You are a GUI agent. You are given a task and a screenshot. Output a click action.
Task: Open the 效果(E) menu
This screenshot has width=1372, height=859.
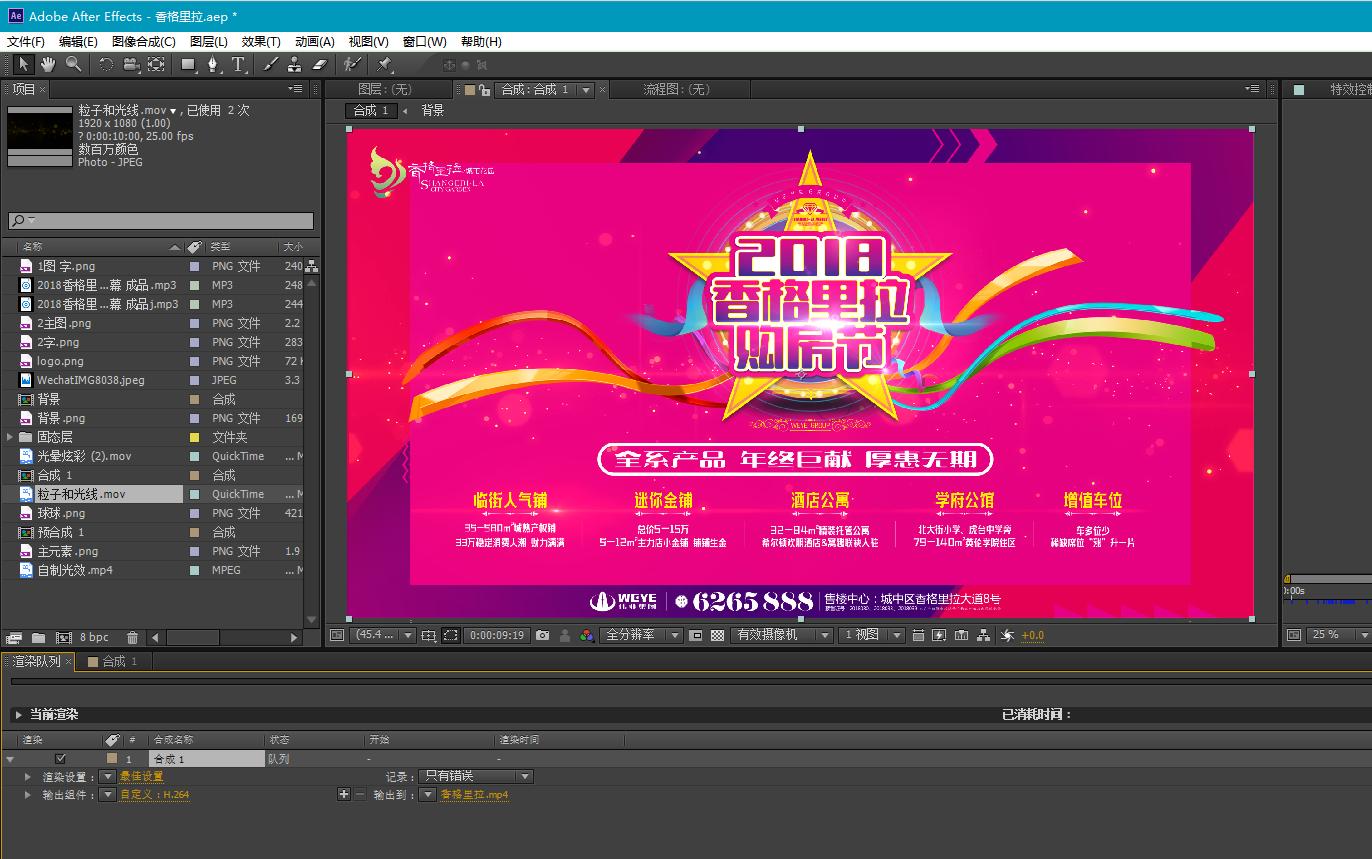click(261, 42)
